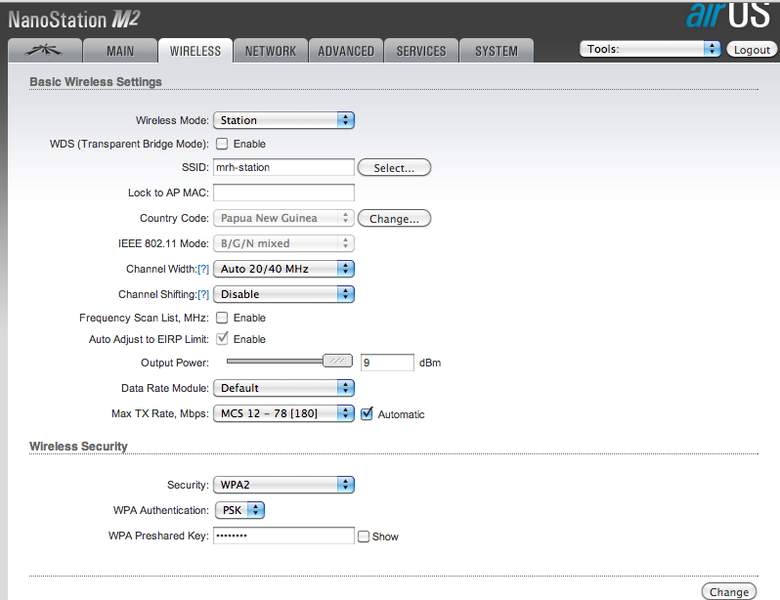Toggle the Automatic TX rate checkbox
This screenshot has height=600, width=780.
367,413
